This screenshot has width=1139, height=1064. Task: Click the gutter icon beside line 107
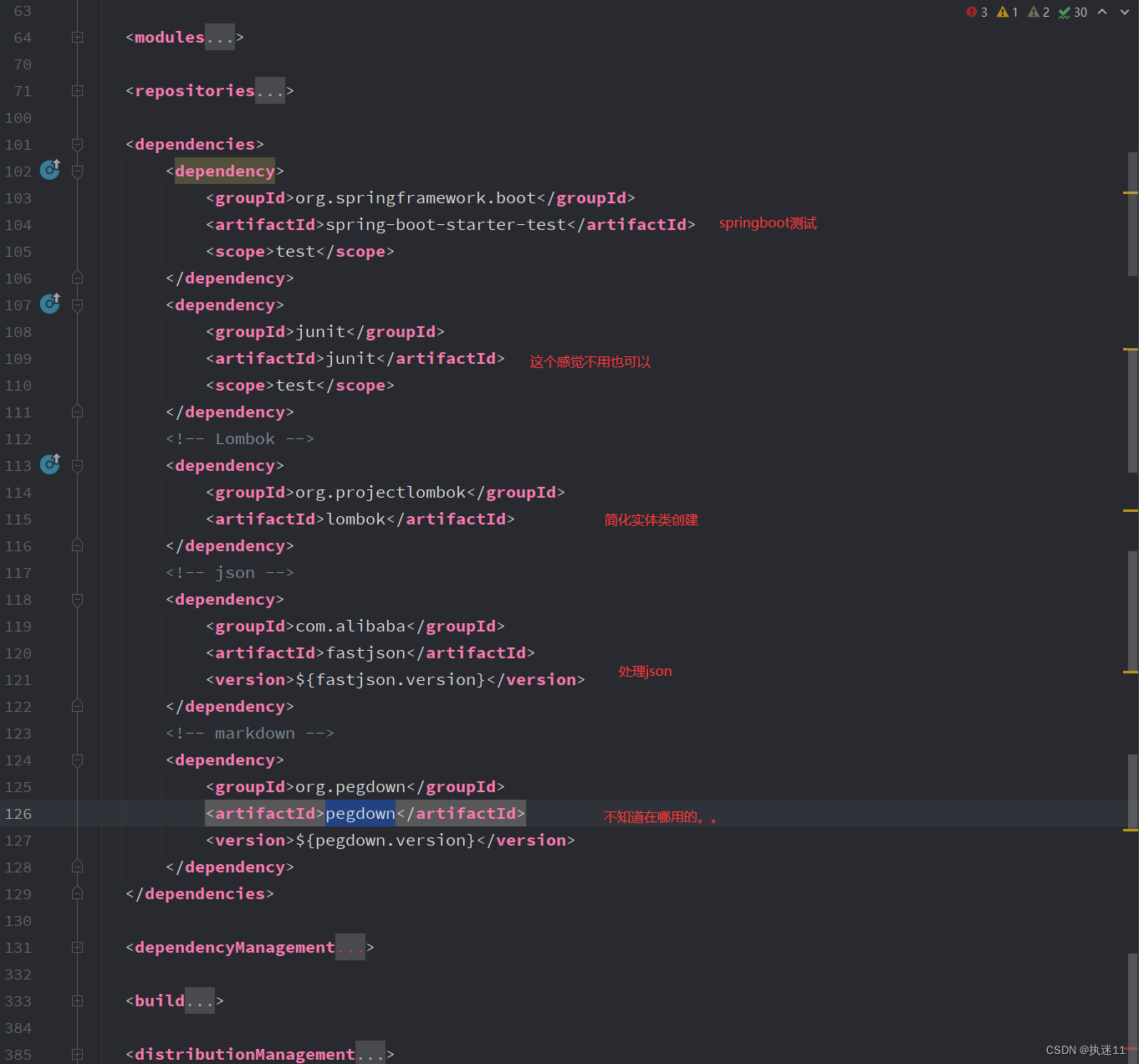[x=50, y=304]
